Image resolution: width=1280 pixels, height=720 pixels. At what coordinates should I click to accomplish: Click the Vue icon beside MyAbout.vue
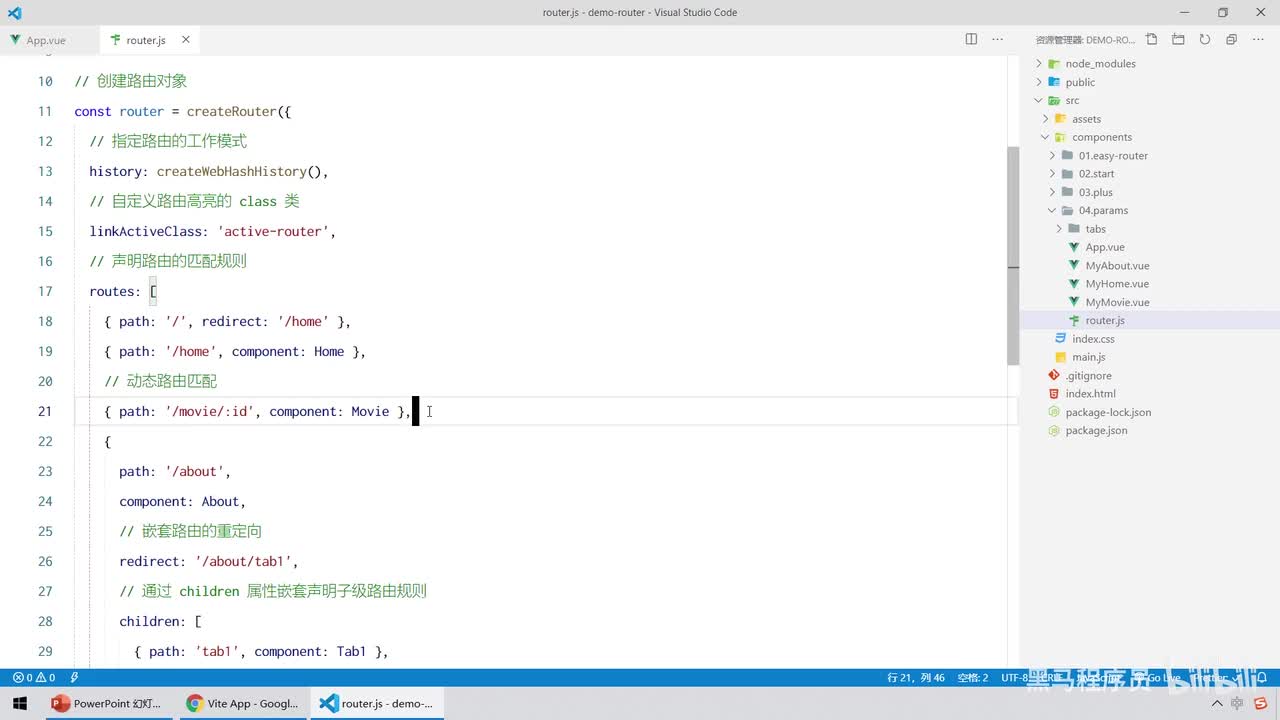[x=1075, y=266]
